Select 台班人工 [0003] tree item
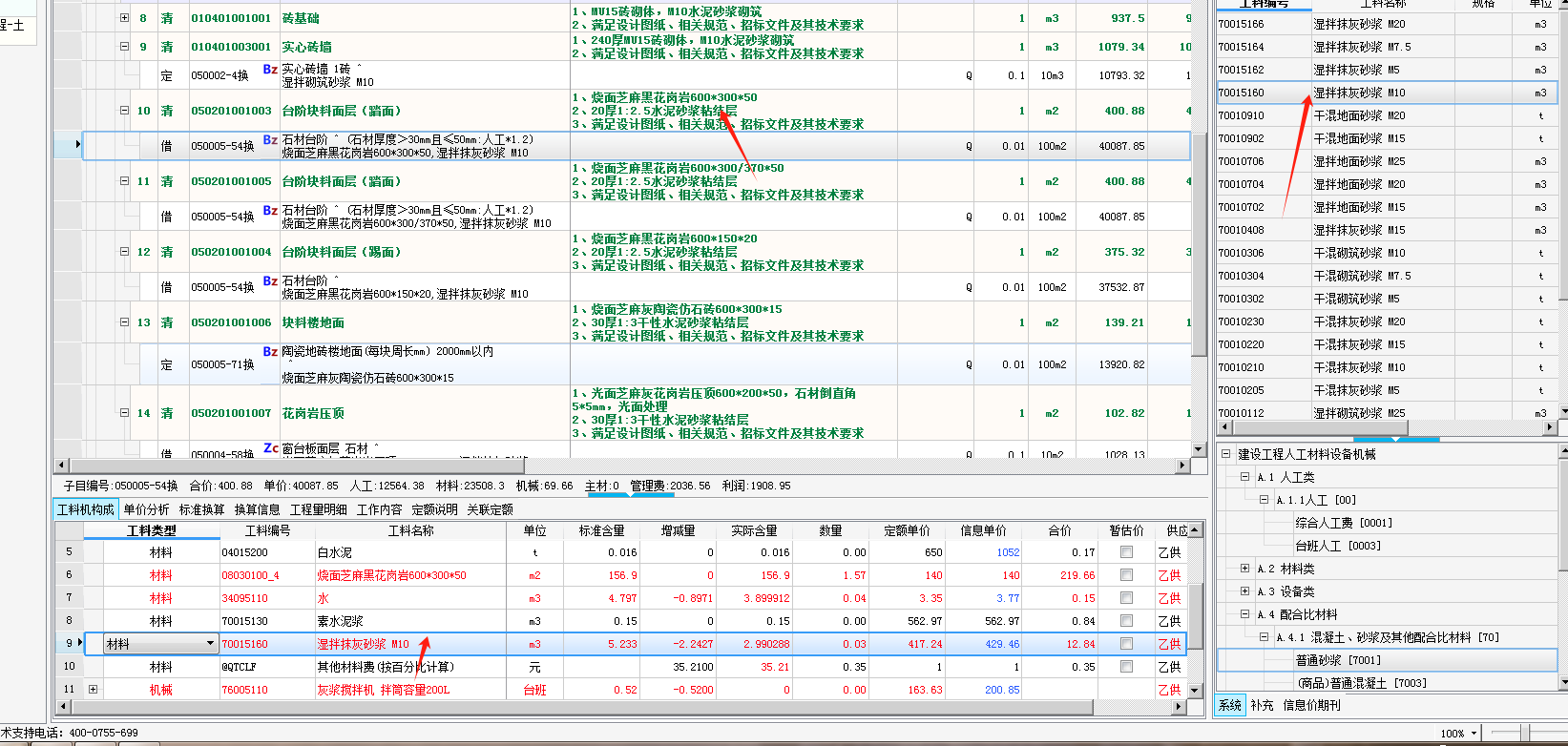This screenshot has height=746, width=1568. coord(1338,546)
